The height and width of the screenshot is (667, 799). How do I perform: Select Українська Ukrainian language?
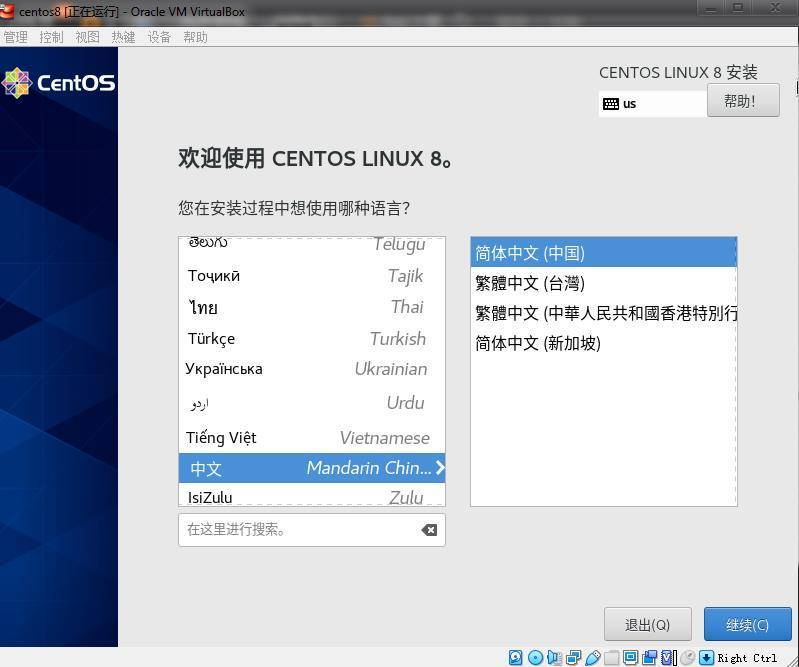pos(312,369)
